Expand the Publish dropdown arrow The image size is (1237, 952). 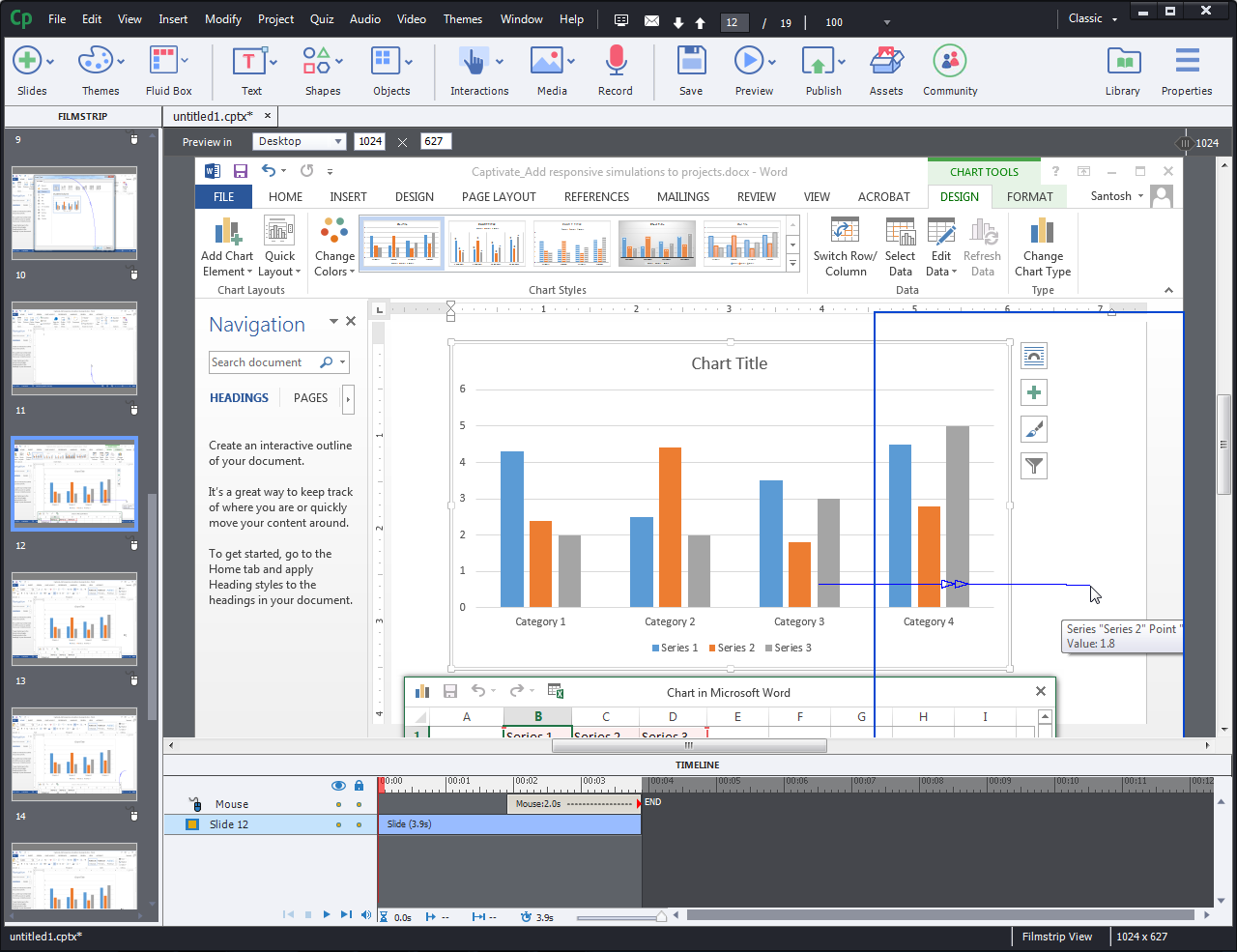[842, 62]
